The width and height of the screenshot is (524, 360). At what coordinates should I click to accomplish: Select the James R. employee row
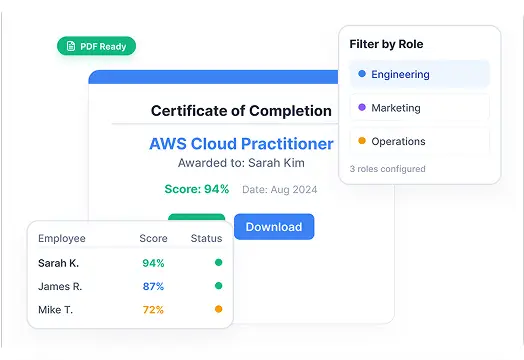[130, 286]
